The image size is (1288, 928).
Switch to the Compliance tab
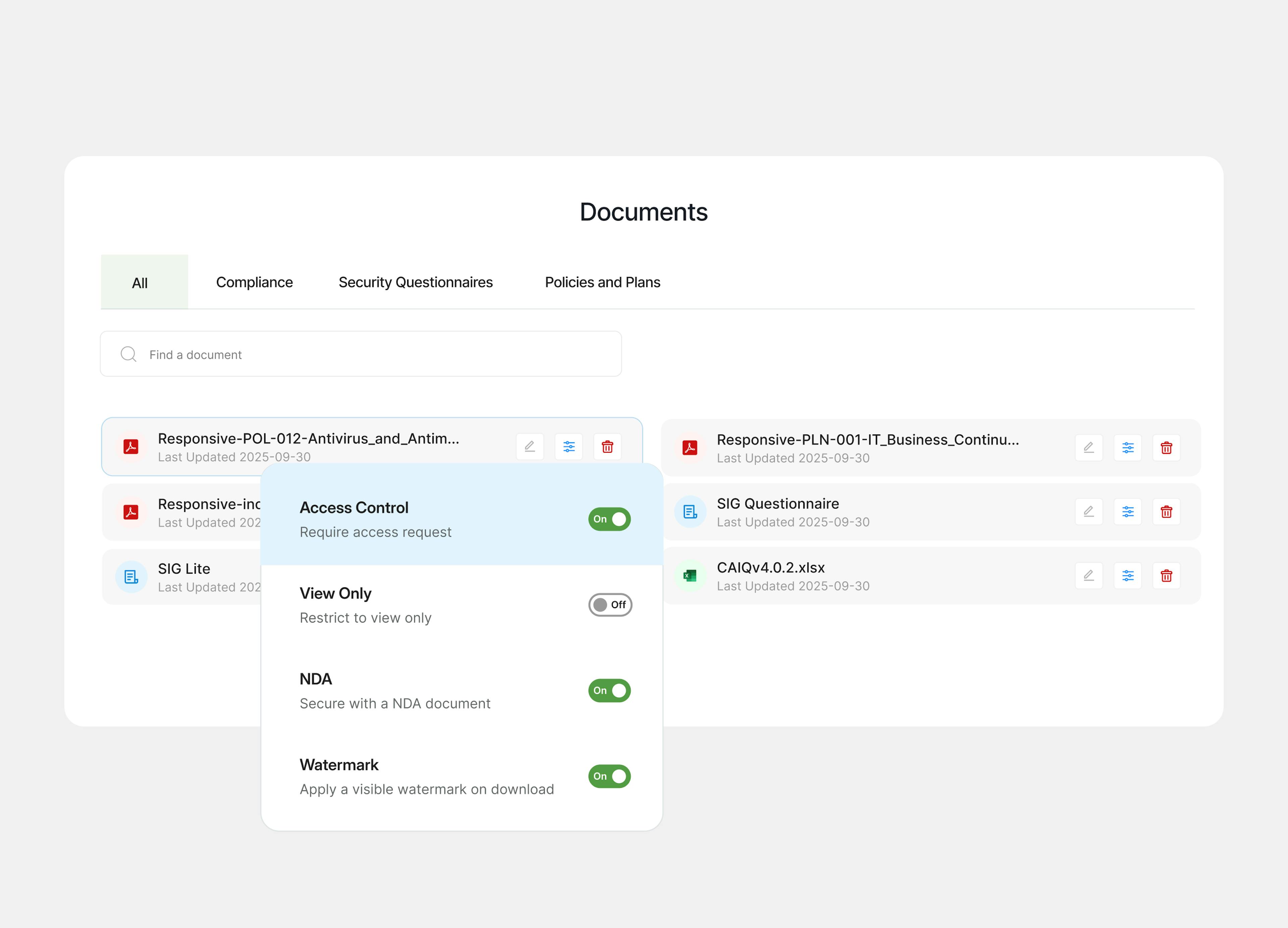254,282
